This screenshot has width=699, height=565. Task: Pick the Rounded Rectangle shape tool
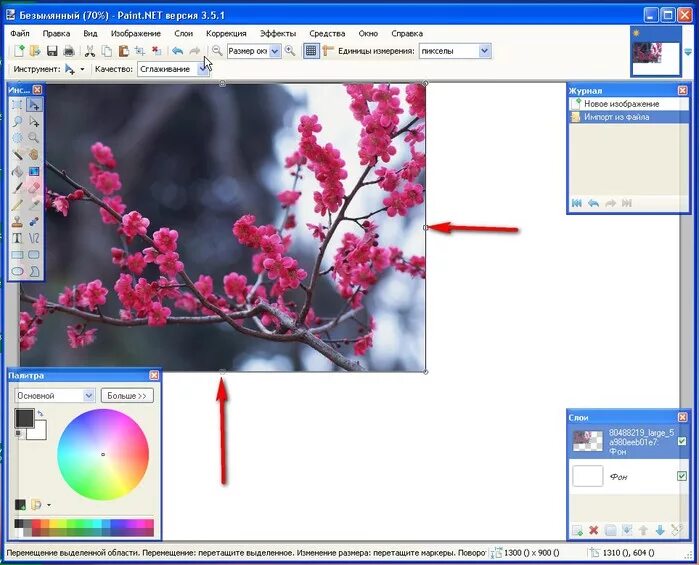[34, 255]
